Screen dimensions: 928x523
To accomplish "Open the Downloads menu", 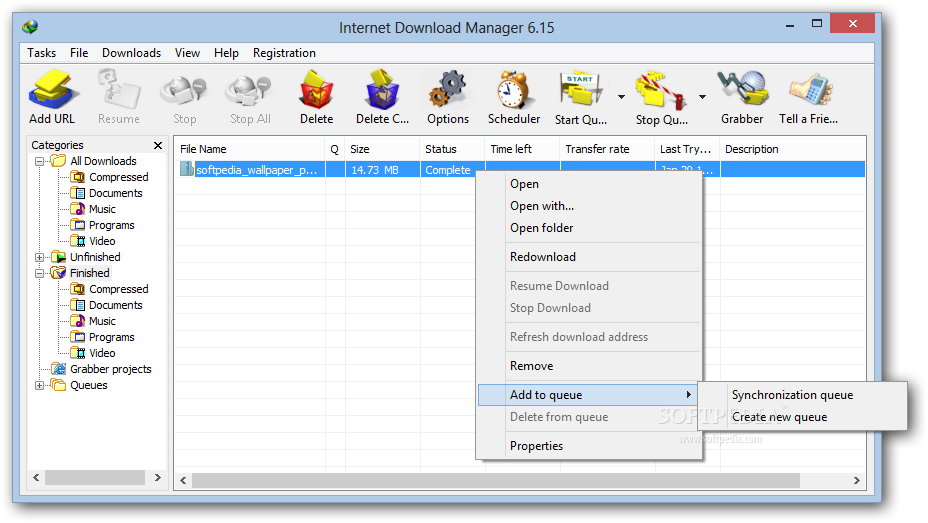I will [x=131, y=53].
